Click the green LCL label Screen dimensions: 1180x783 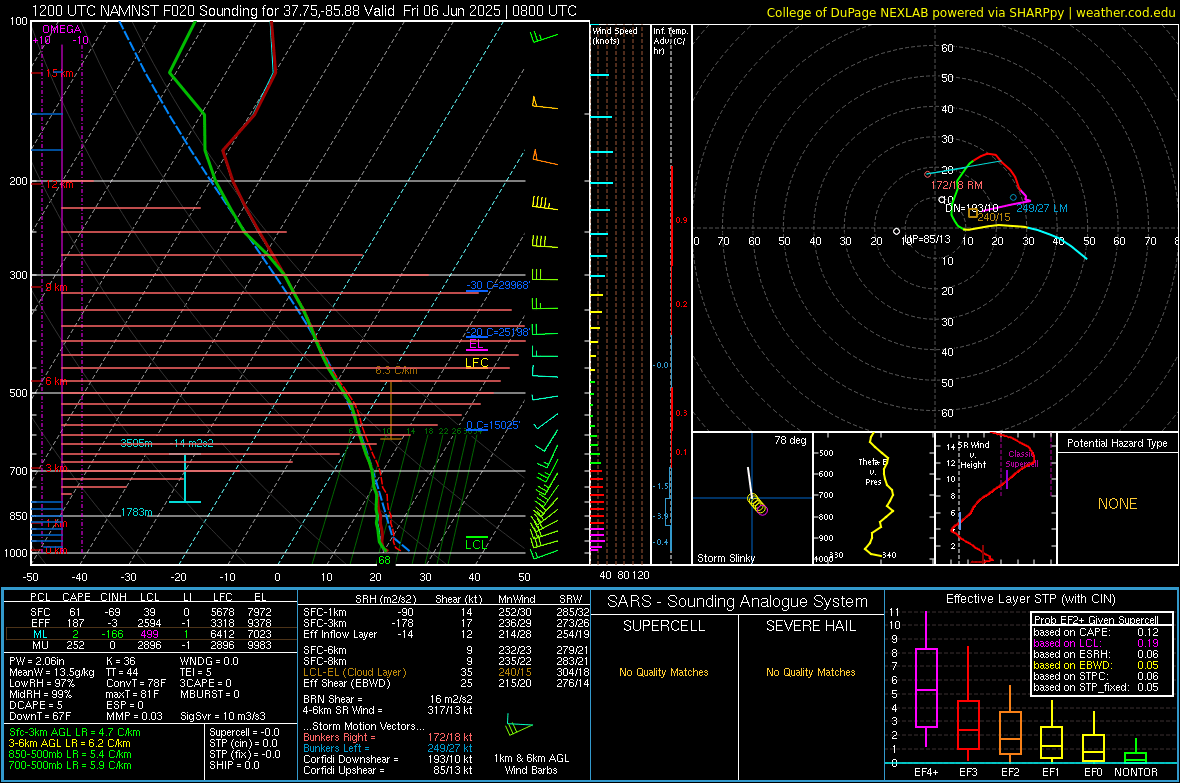pyautogui.click(x=476, y=544)
